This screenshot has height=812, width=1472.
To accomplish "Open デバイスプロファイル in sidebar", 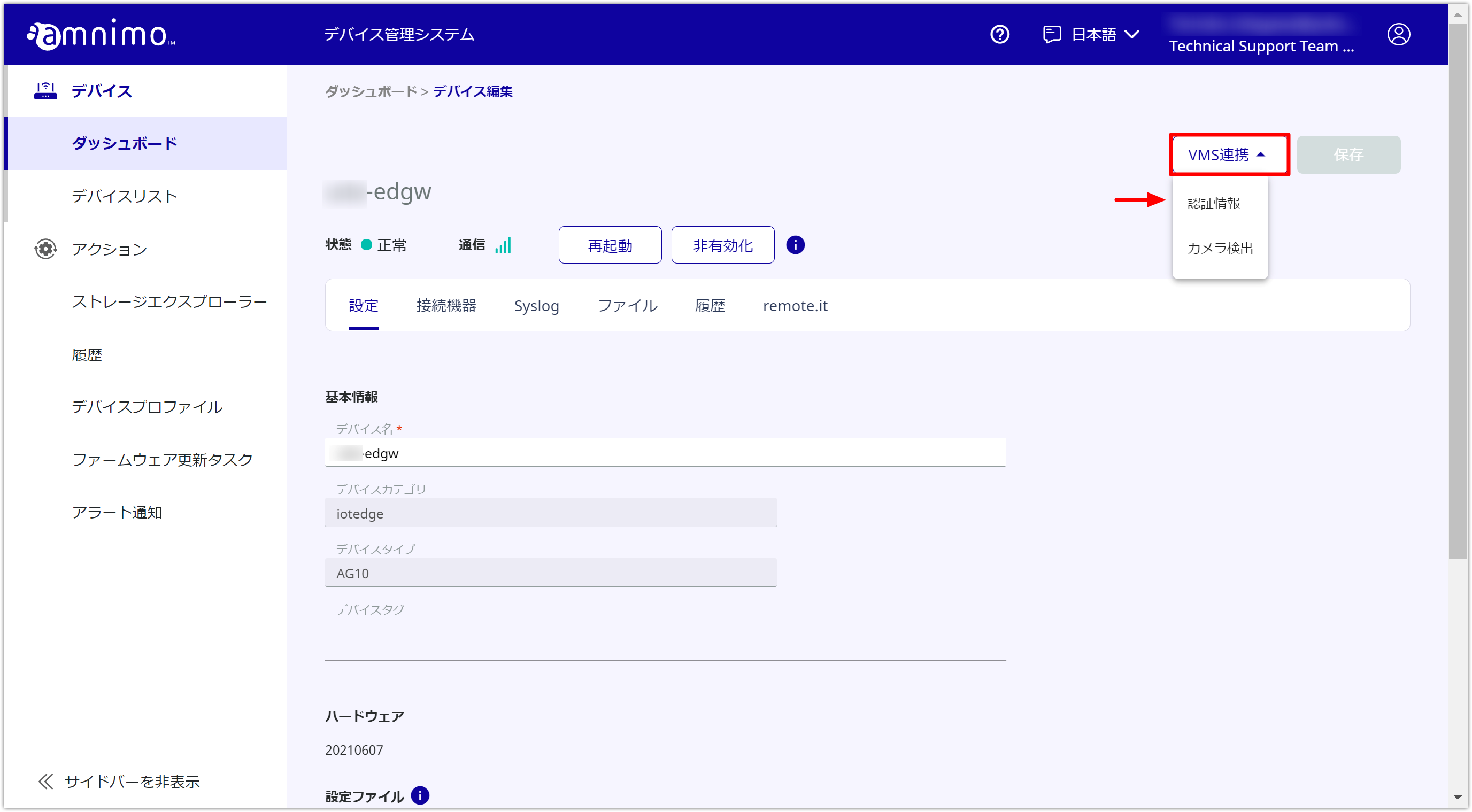I will point(148,407).
